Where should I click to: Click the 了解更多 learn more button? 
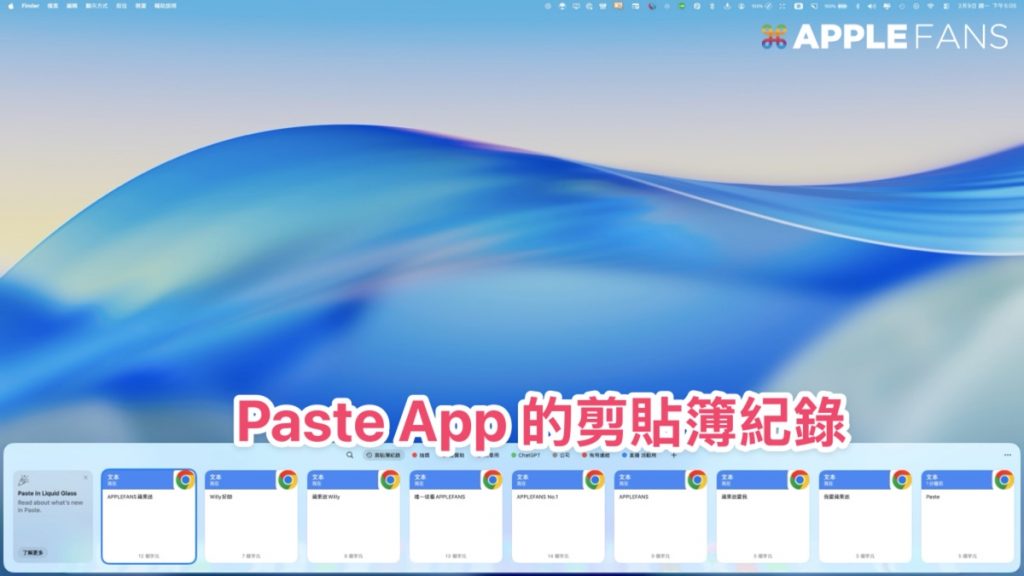(33, 551)
